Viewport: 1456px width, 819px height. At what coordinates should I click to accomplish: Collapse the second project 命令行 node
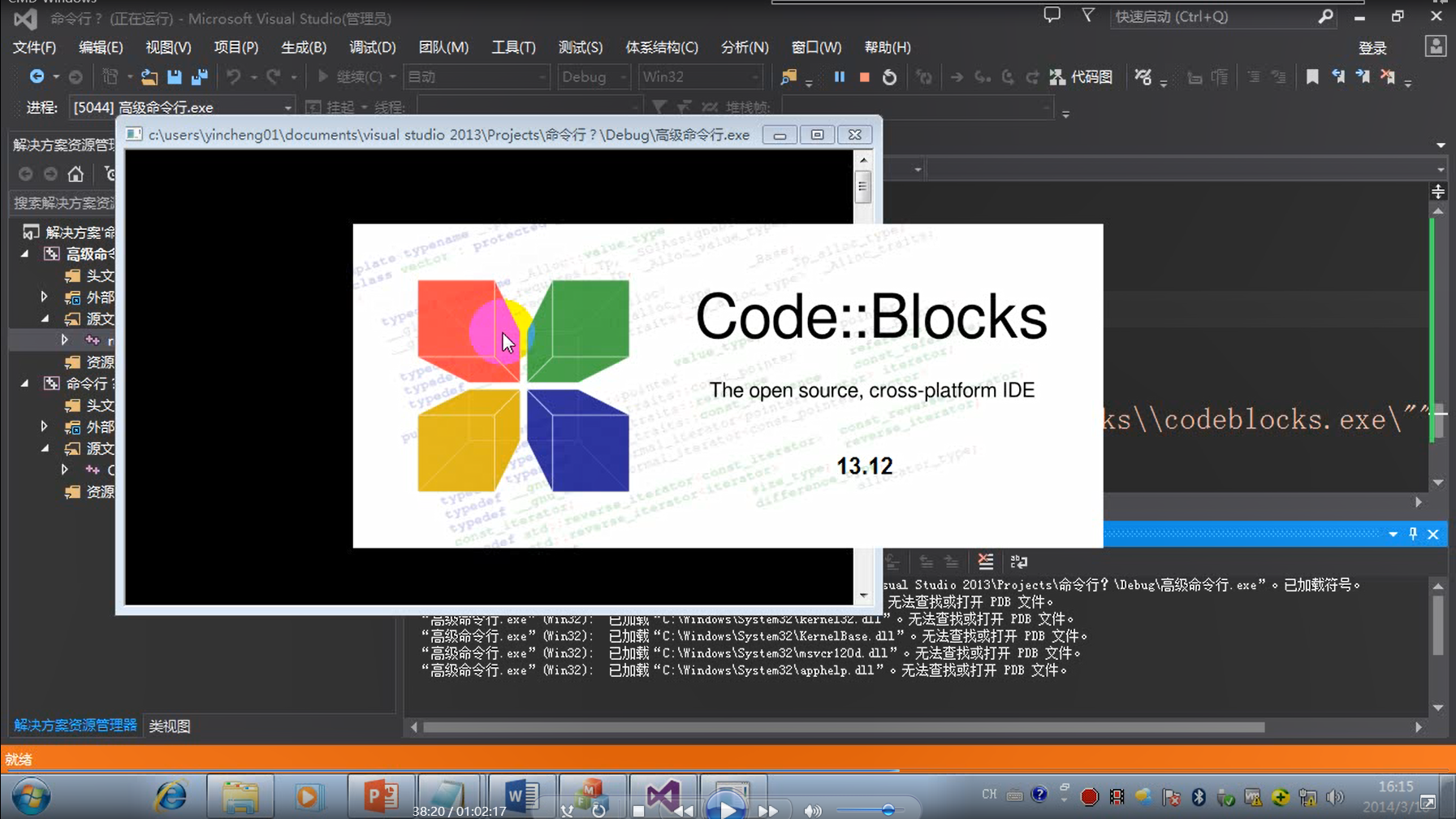[25, 383]
